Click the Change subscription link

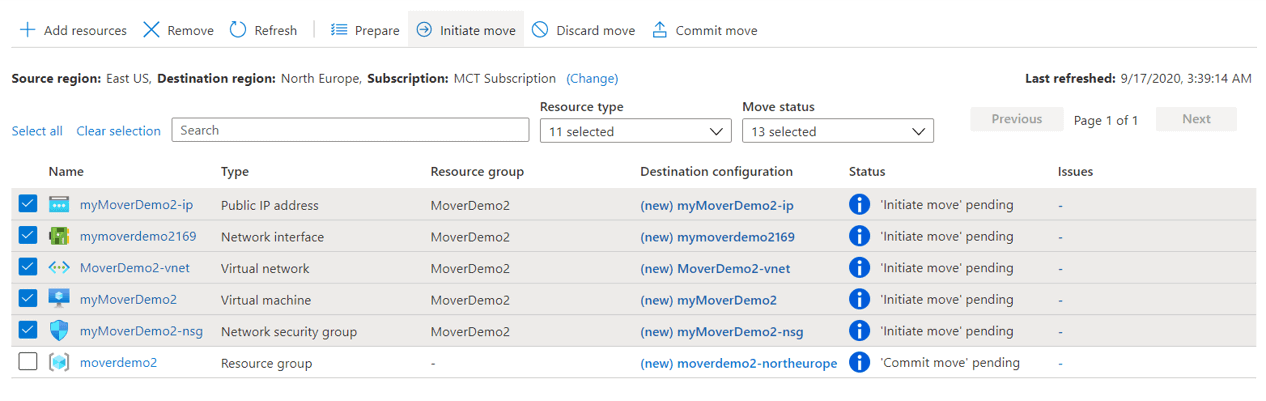[x=592, y=78]
